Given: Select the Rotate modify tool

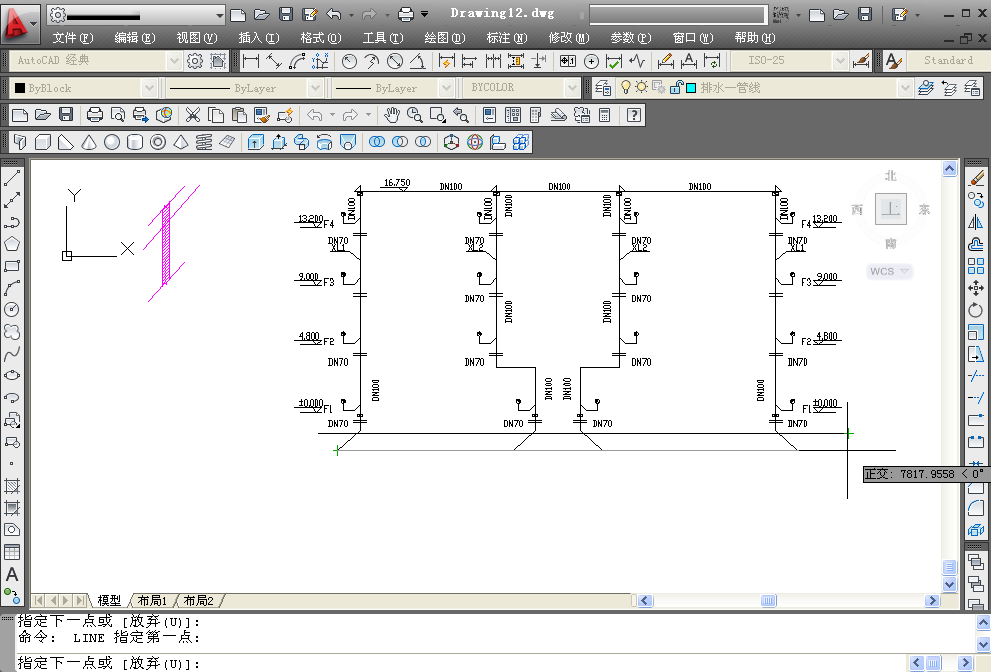Looking at the screenshot, I should point(975,310).
